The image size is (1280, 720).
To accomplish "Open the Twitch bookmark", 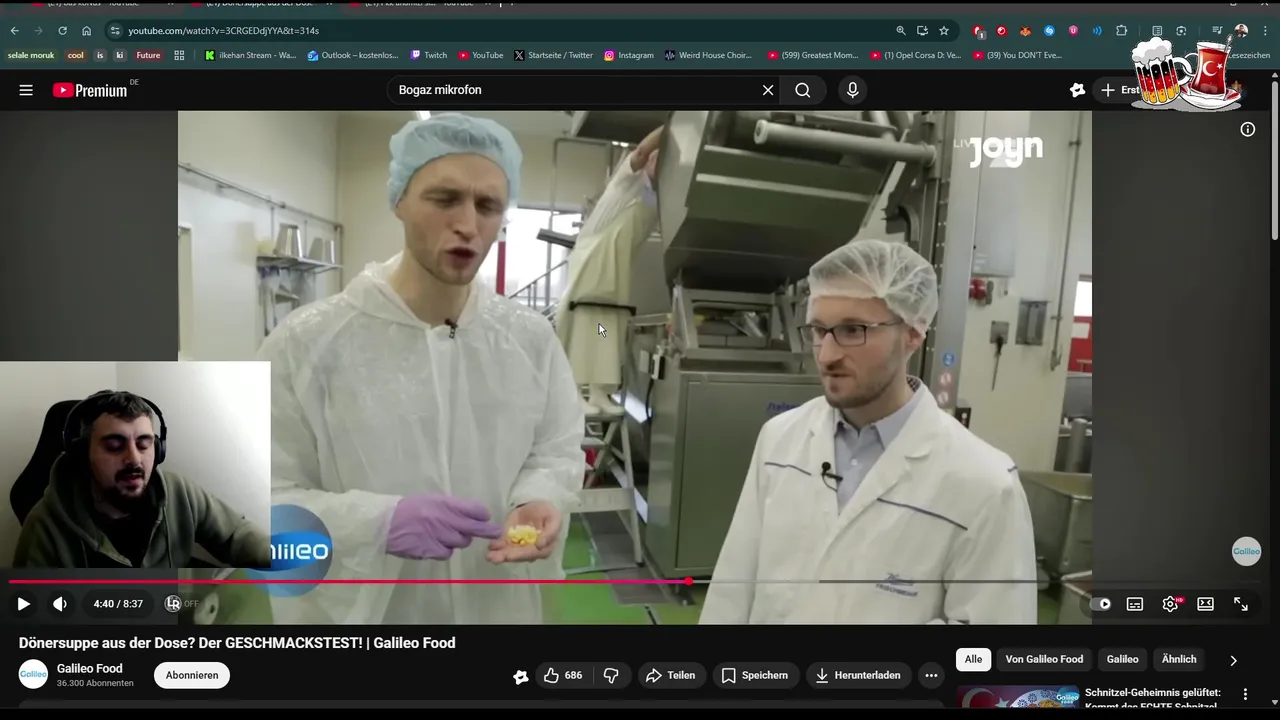I will tap(429, 55).
